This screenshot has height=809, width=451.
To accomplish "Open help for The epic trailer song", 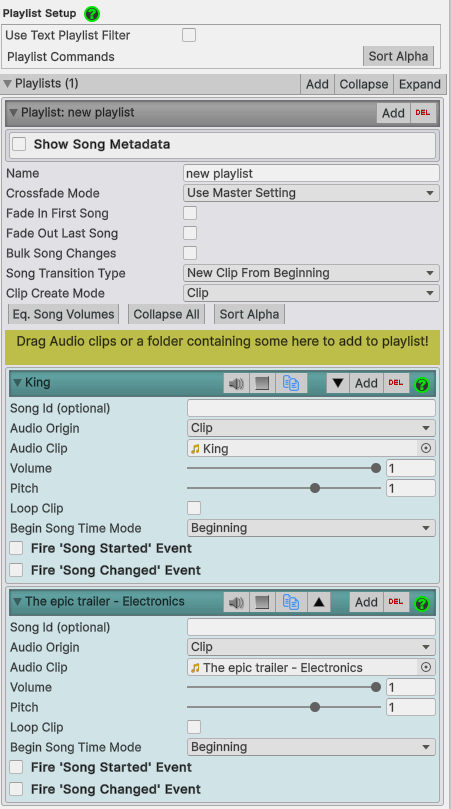I will tap(422, 603).
